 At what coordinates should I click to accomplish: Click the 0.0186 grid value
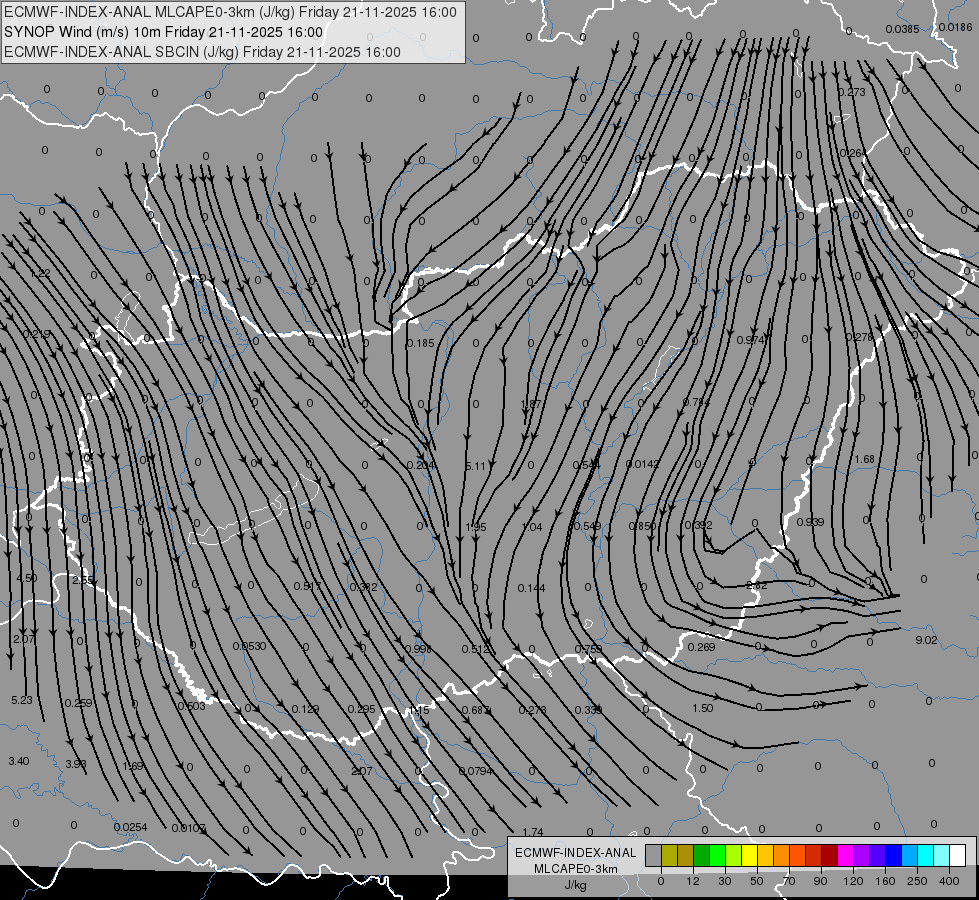click(955, 27)
